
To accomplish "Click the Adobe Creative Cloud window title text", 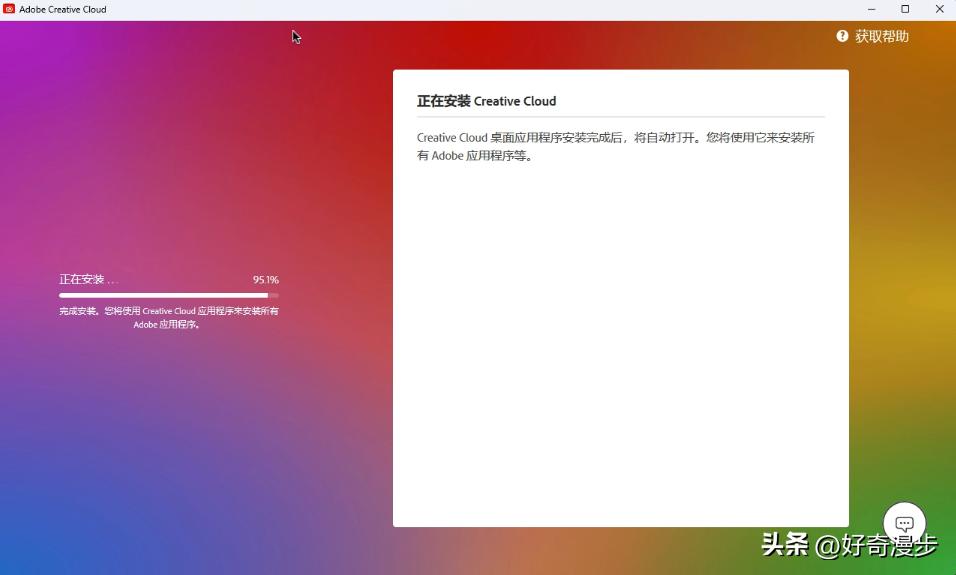I will pyautogui.click(x=63, y=9).
